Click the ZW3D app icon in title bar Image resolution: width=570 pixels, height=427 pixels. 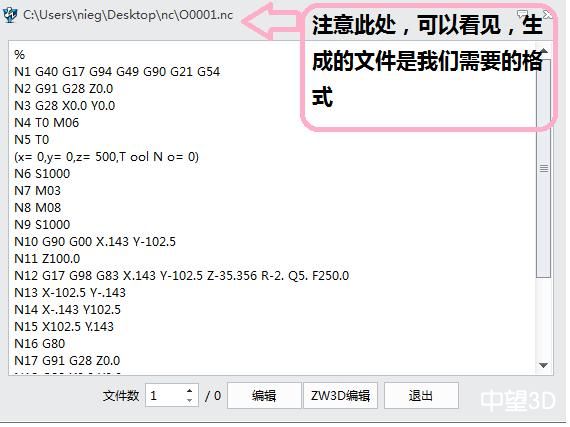pyautogui.click(x=10, y=15)
